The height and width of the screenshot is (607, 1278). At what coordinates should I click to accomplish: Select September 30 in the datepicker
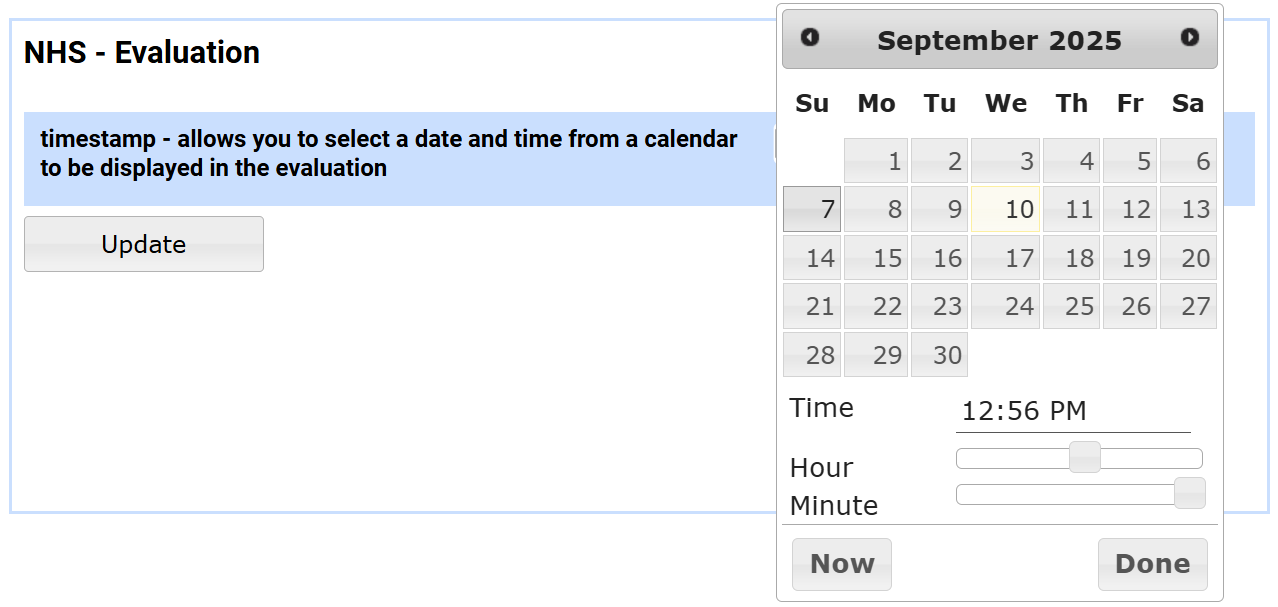coord(939,355)
